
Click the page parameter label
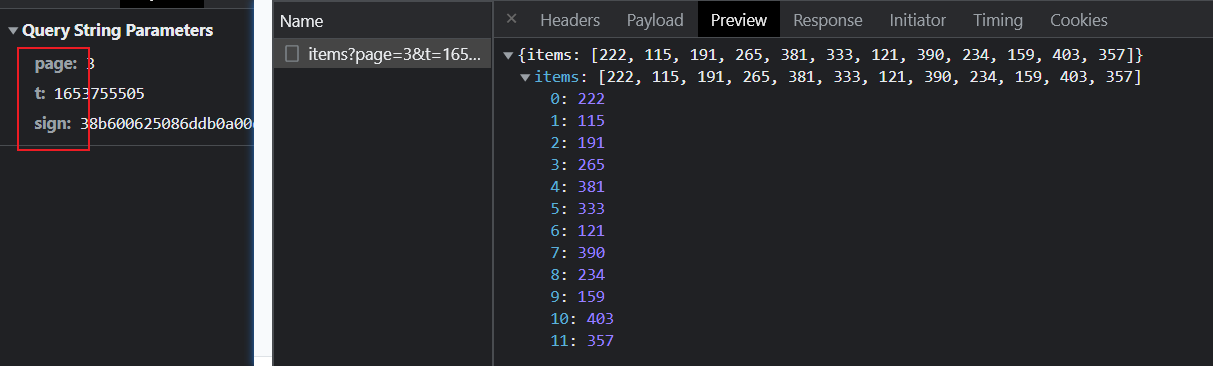pos(56,63)
